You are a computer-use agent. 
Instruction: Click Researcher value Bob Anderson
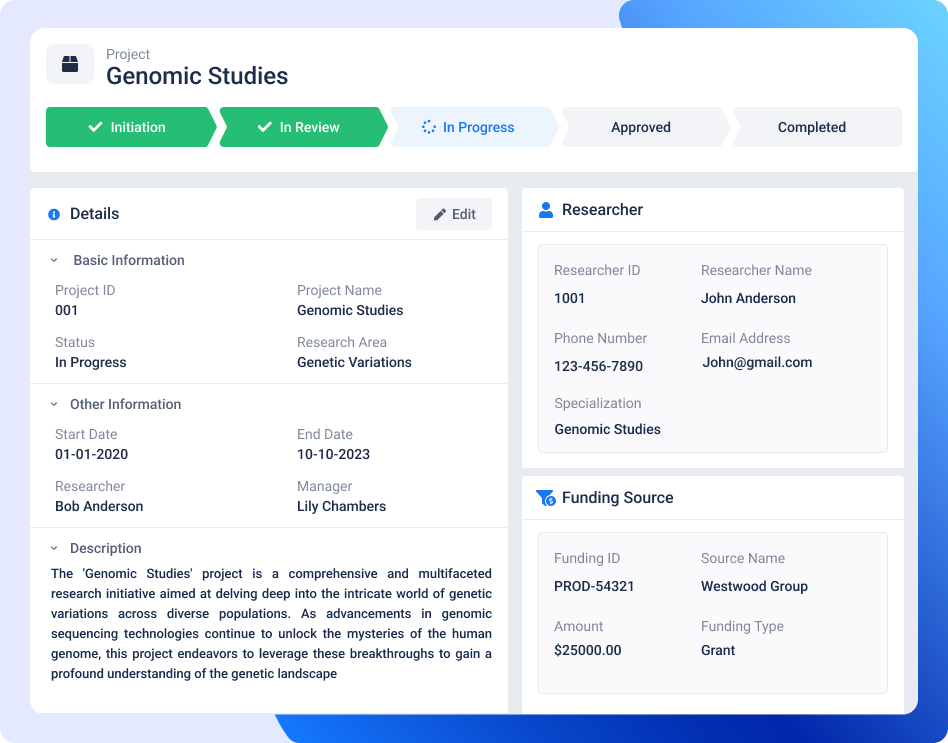99,506
